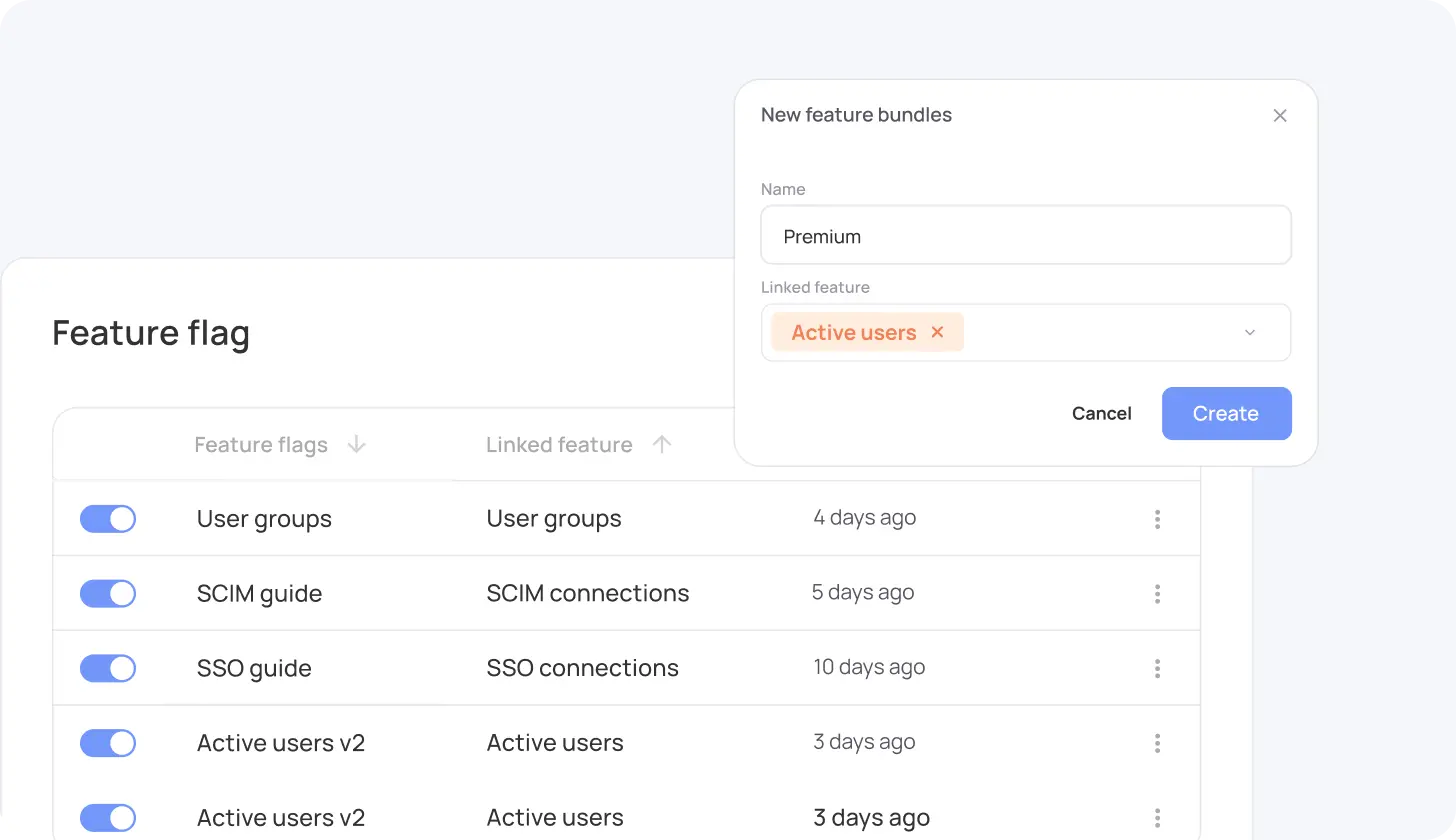Image resolution: width=1456 pixels, height=840 pixels.
Task: Open the bottom Active users v2 row menu
Action: tap(1157, 817)
